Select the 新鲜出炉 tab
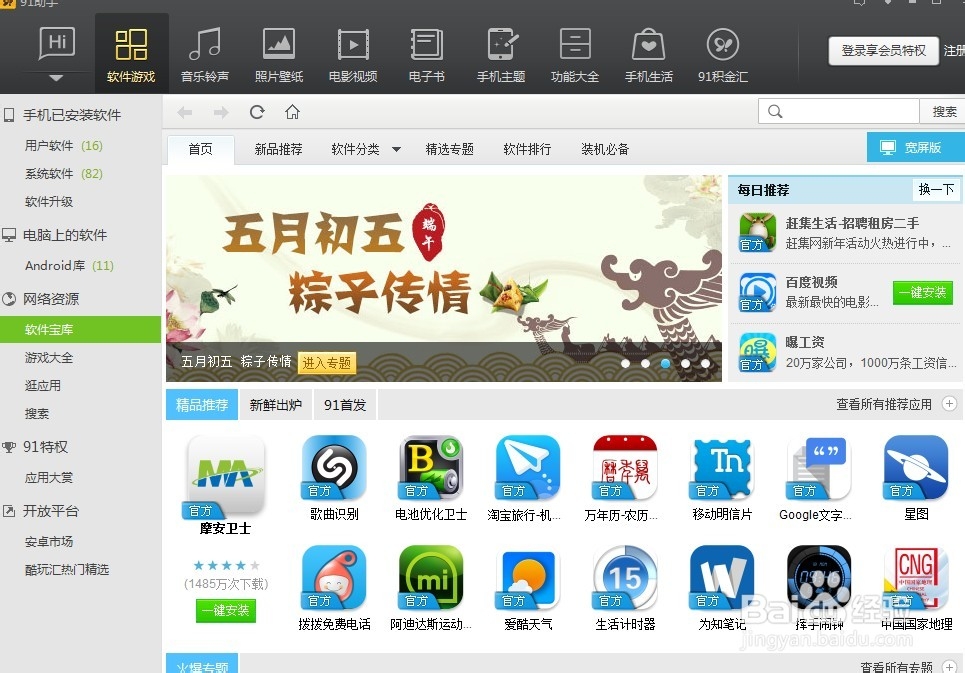965x673 pixels. click(276, 405)
